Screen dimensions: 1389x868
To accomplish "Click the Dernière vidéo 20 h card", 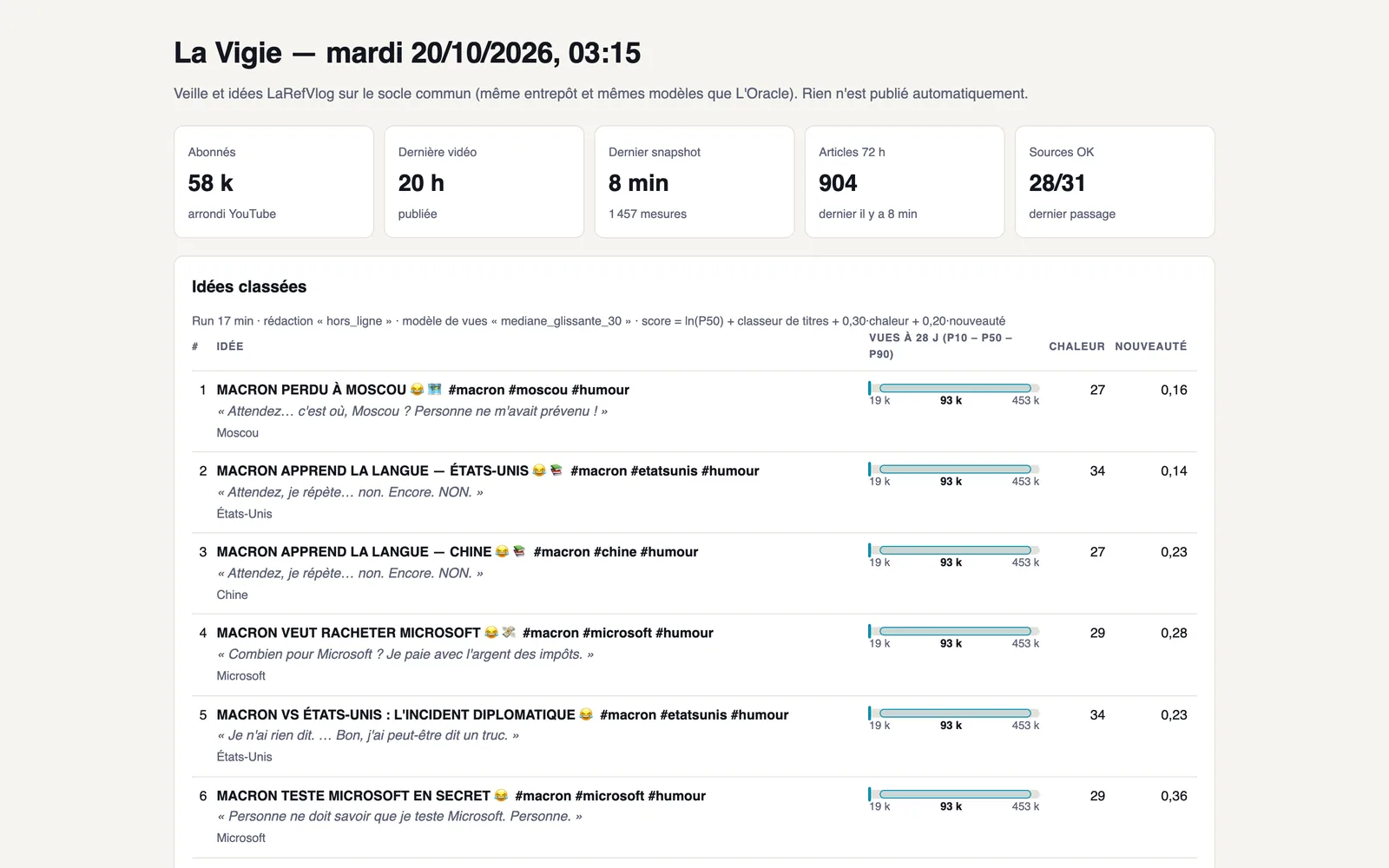I will pos(484,181).
